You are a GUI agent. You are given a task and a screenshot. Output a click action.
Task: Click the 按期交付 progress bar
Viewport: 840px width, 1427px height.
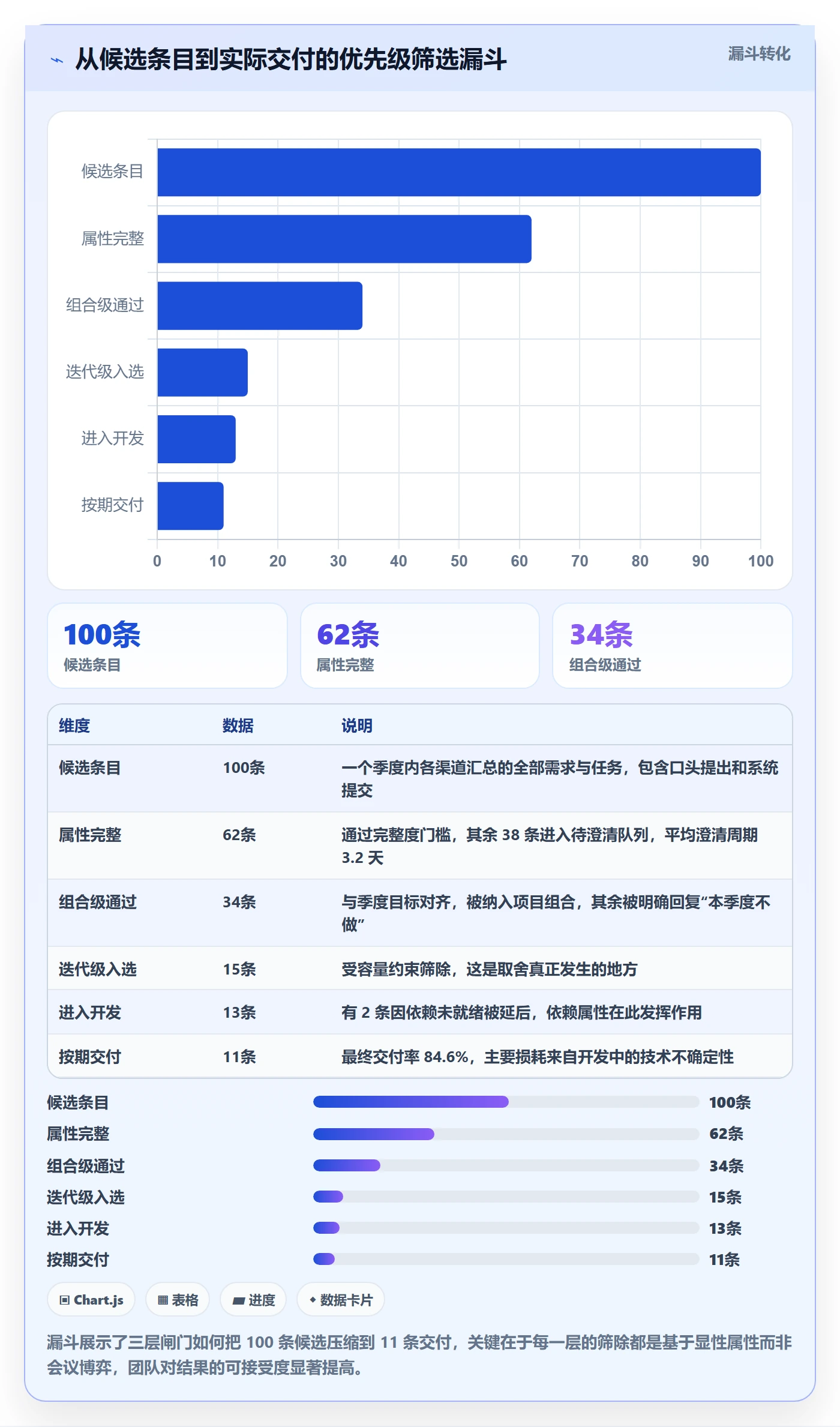point(506,1259)
